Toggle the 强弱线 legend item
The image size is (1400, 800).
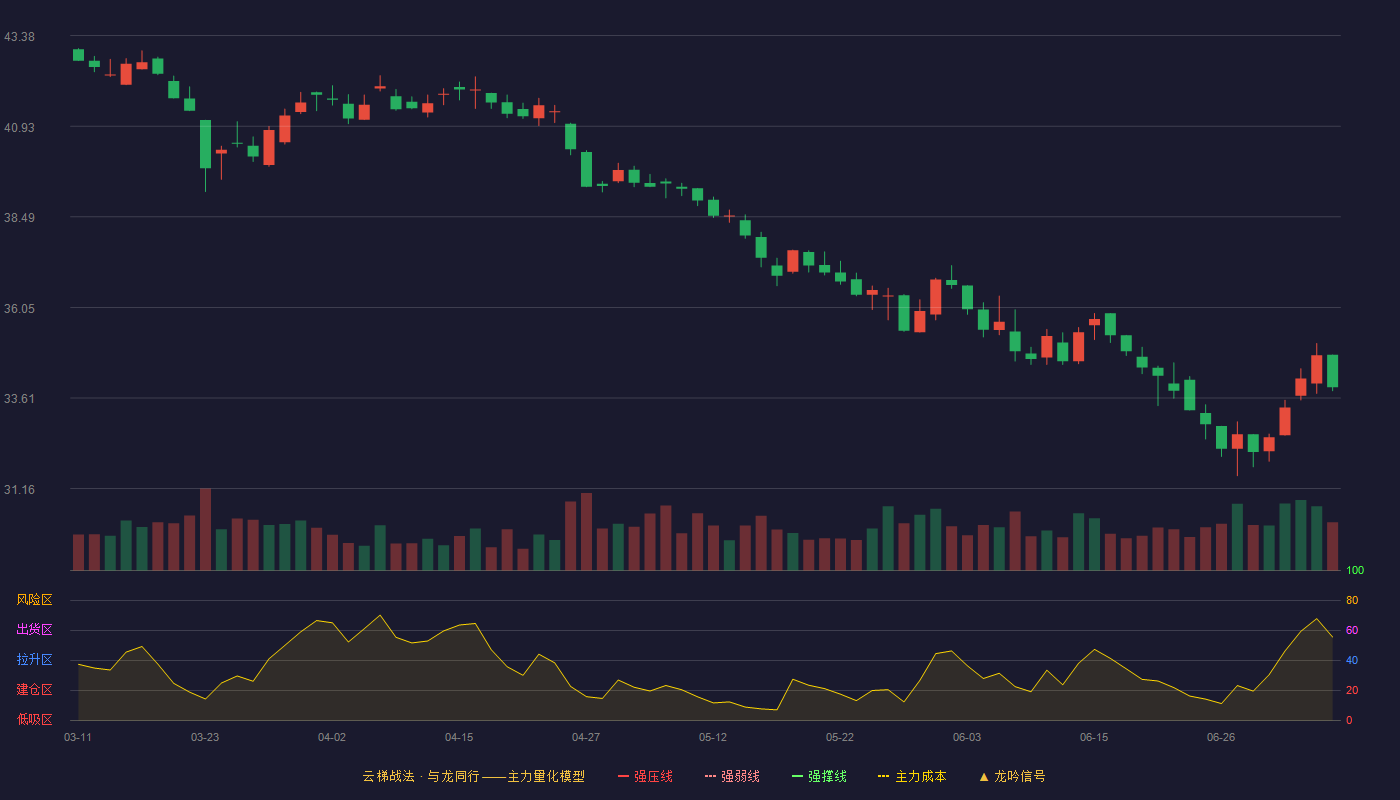(732, 776)
